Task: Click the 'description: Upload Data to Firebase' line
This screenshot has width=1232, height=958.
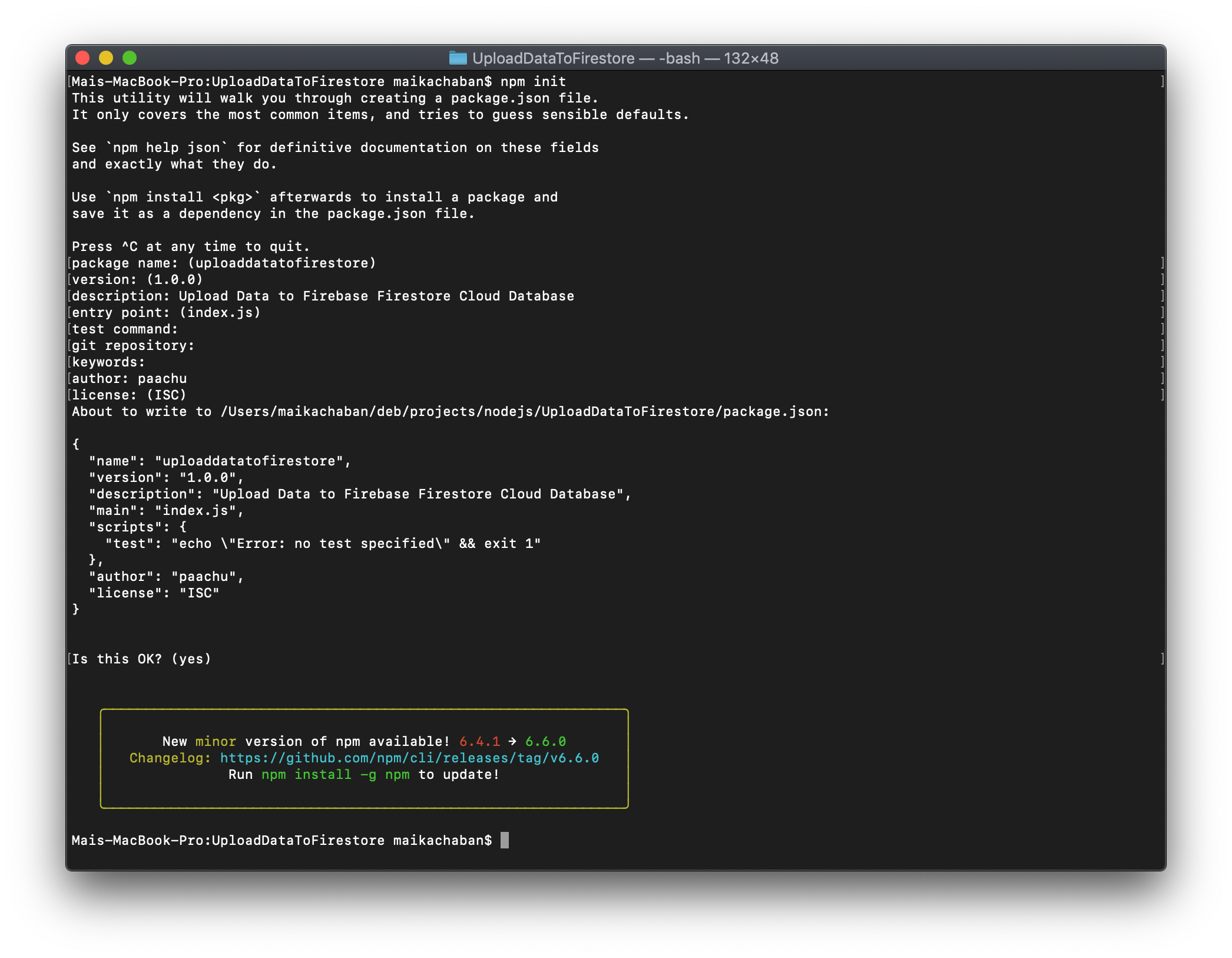Action: [323, 296]
